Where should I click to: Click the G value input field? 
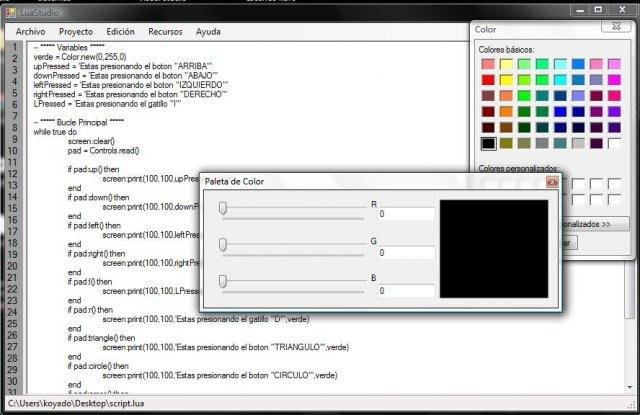406,253
